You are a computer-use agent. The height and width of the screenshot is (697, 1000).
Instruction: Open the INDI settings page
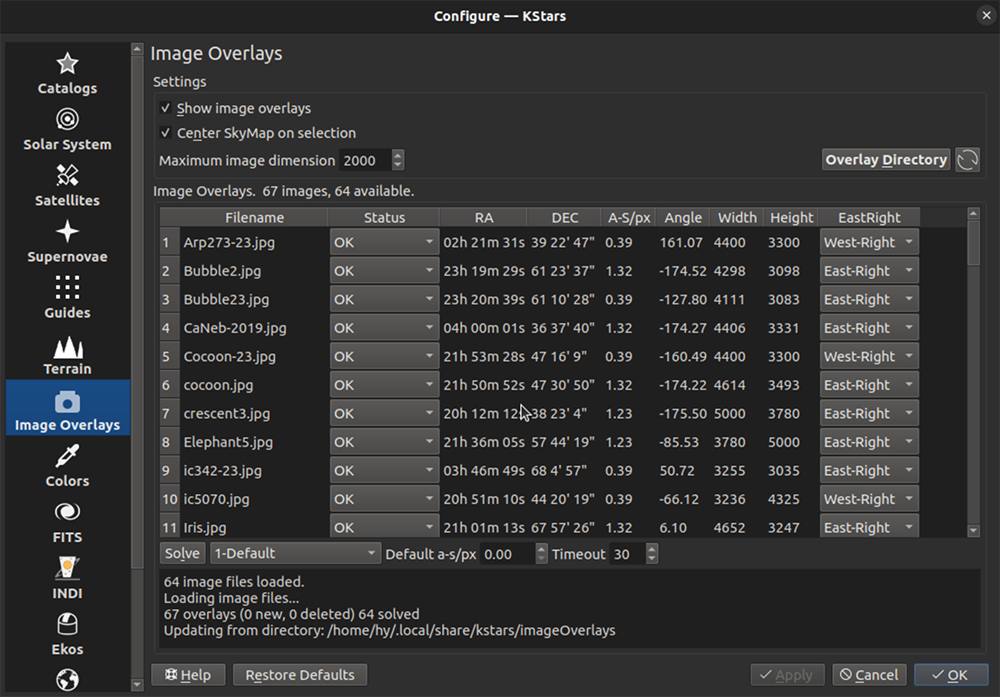click(67, 579)
